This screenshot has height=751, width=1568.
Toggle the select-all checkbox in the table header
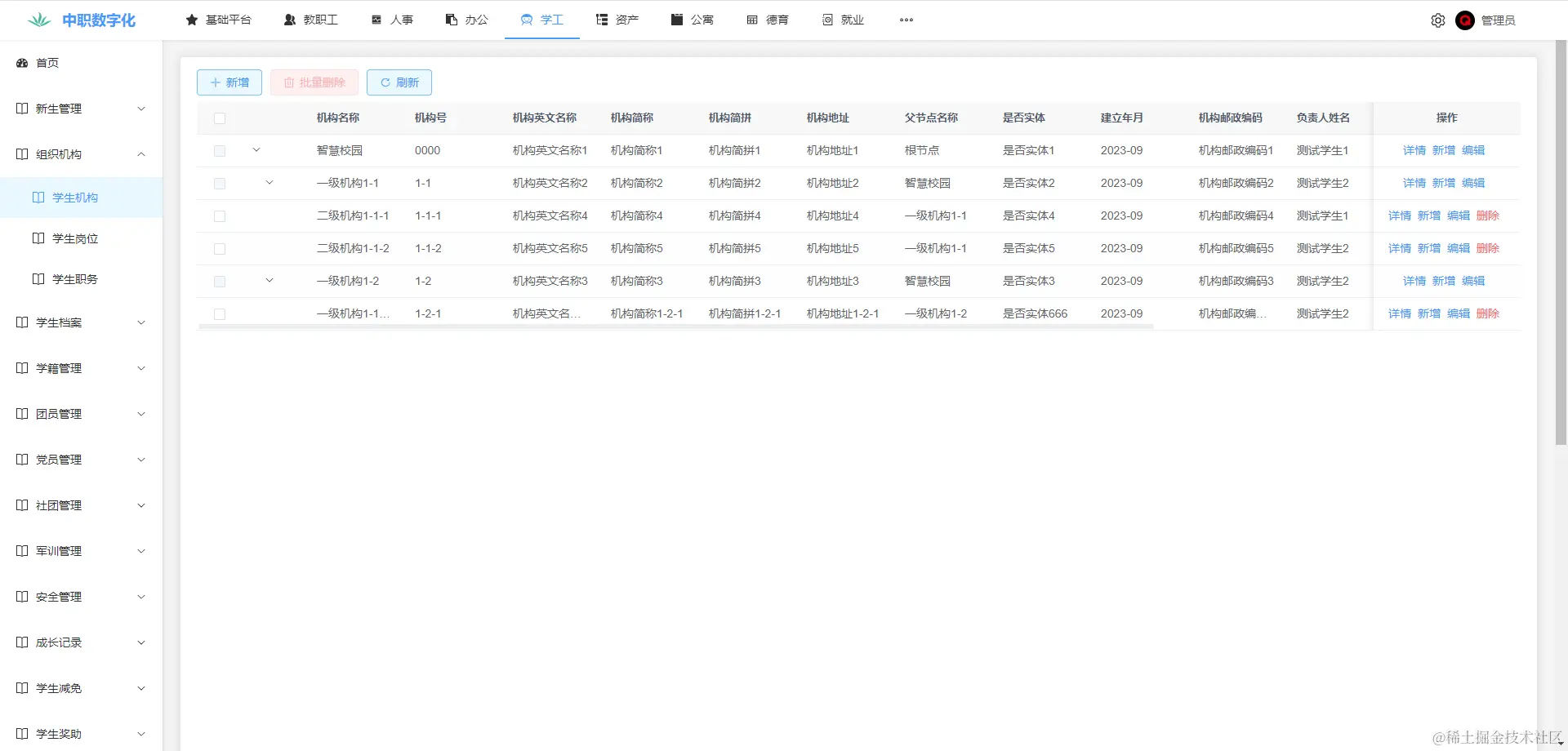(x=220, y=118)
